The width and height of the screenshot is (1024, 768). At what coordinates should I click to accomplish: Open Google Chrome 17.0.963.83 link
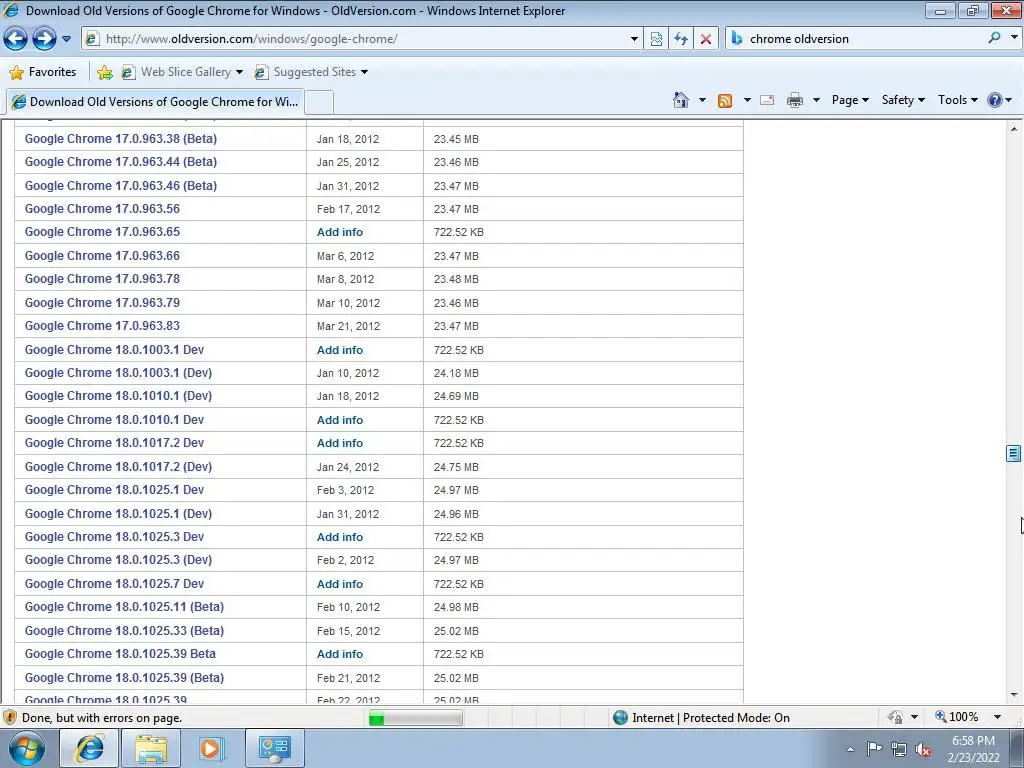102,326
